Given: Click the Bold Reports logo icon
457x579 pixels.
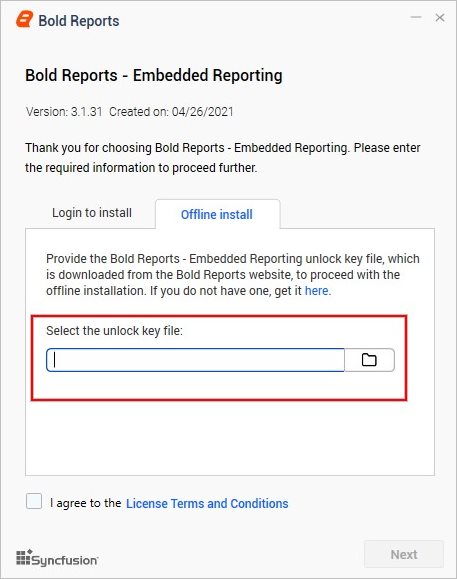Looking at the screenshot, I should click(24, 19).
